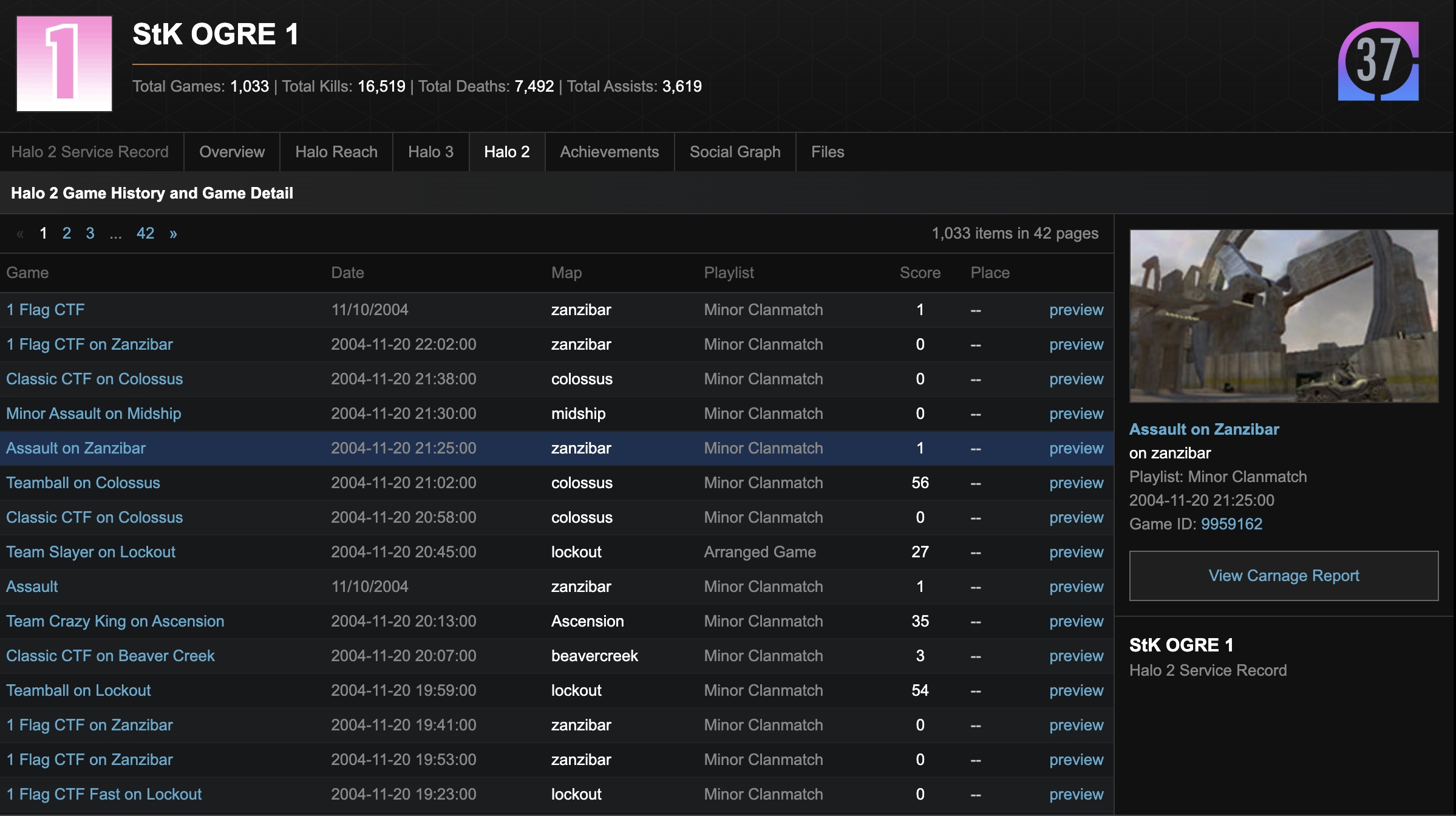
Task: Click the rank 37 badge icon
Action: pyautogui.click(x=1378, y=61)
